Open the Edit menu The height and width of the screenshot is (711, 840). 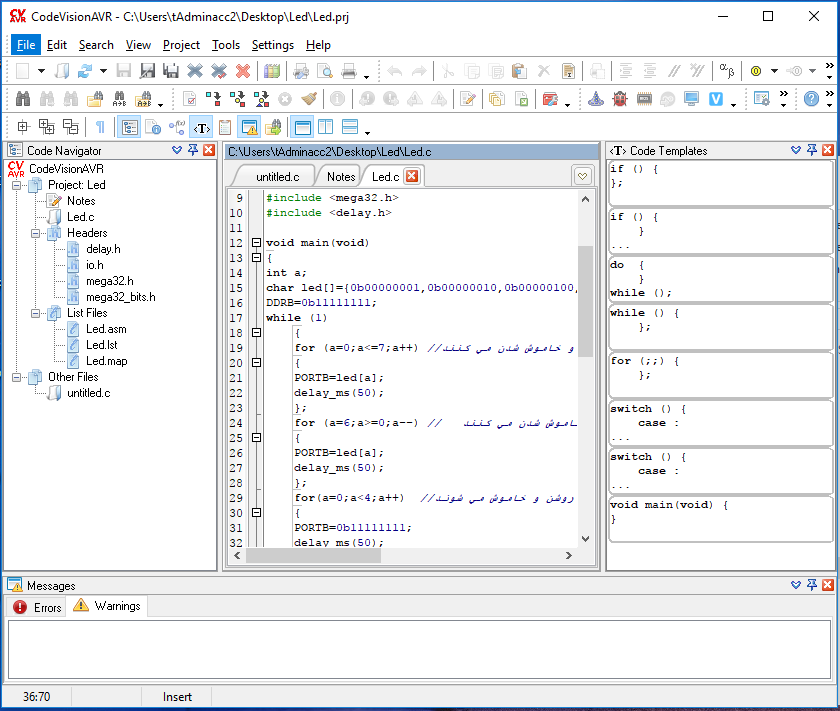point(57,45)
